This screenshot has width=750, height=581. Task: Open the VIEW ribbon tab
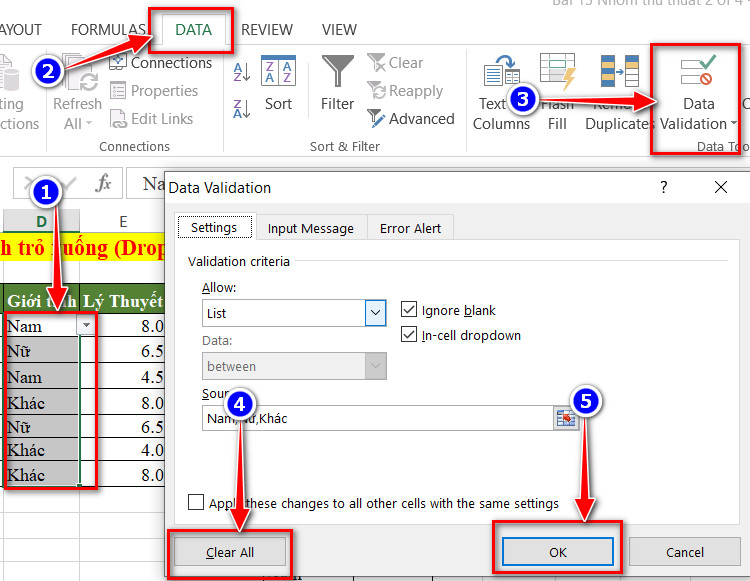click(x=339, y=30)
